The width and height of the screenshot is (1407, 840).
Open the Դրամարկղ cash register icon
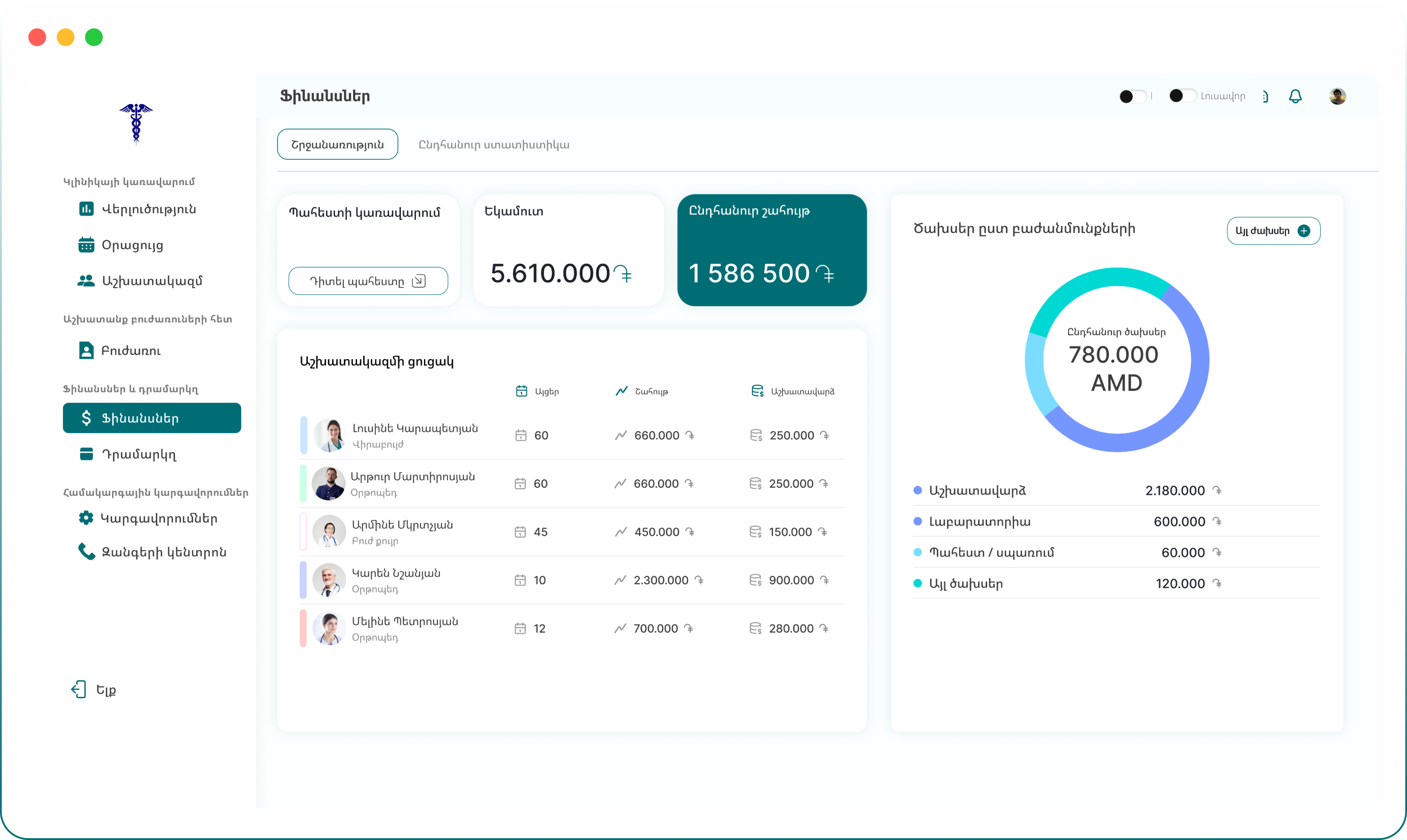86,454
